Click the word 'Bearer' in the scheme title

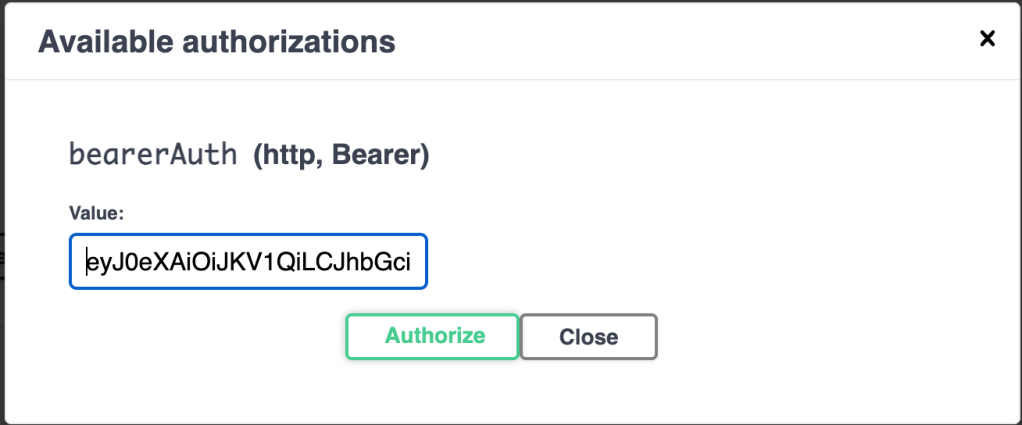(x=382, y=156)
